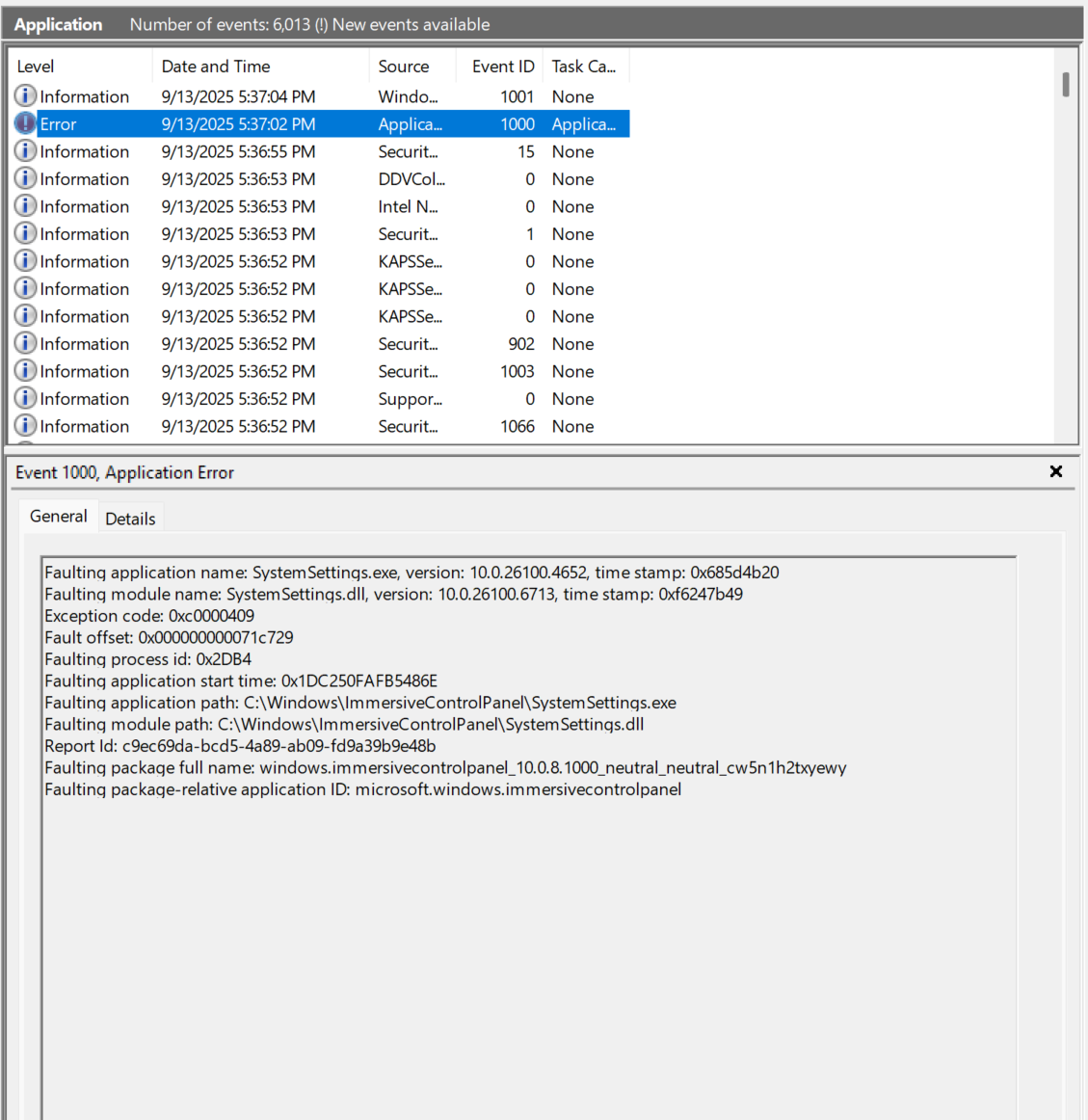Click the Source column header
Viewport: 1088px width, 1120px height.
[x=405, y=66]
